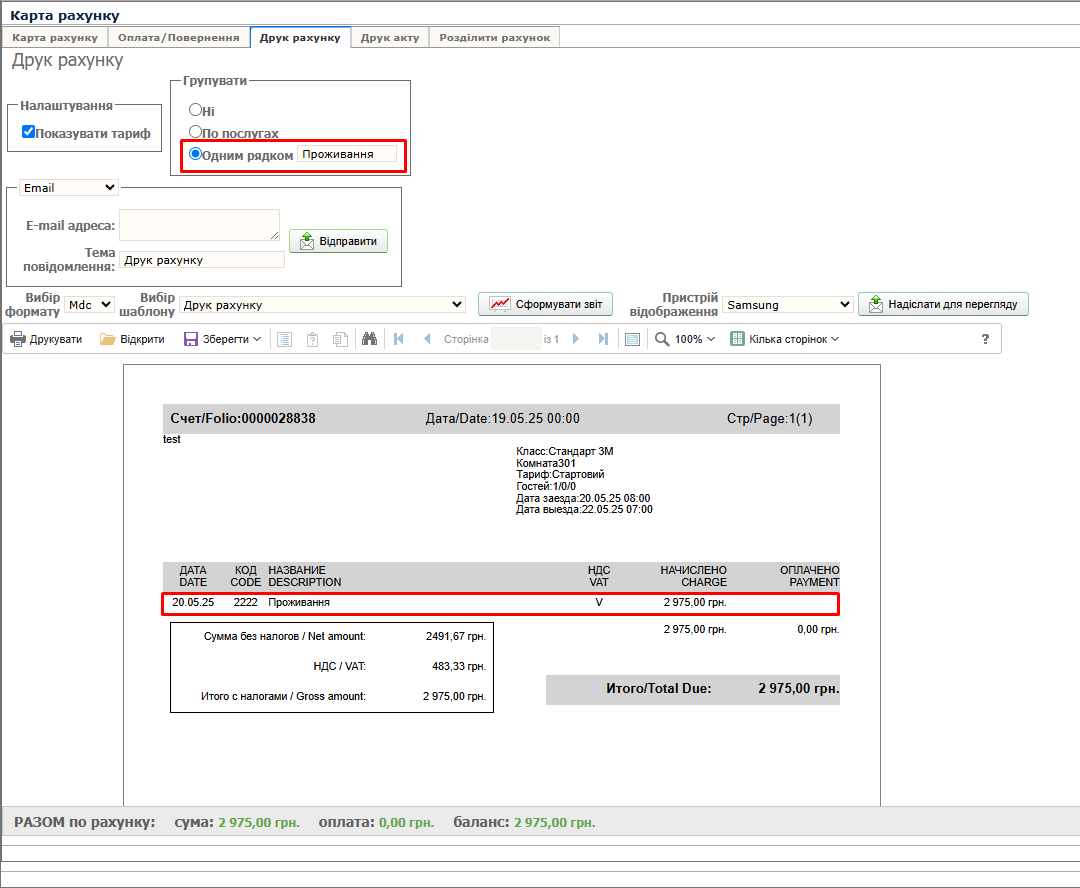Viewport: 1080px width, 888px height.
Task: Open the 100% zoom level control
Action: click(x=686, y=339)
